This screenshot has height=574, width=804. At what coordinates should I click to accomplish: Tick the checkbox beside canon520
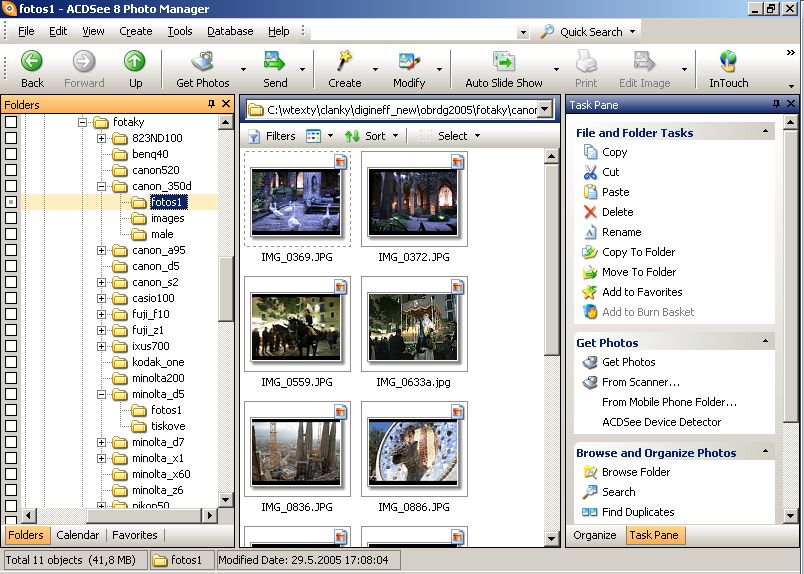tap(11, 170)
